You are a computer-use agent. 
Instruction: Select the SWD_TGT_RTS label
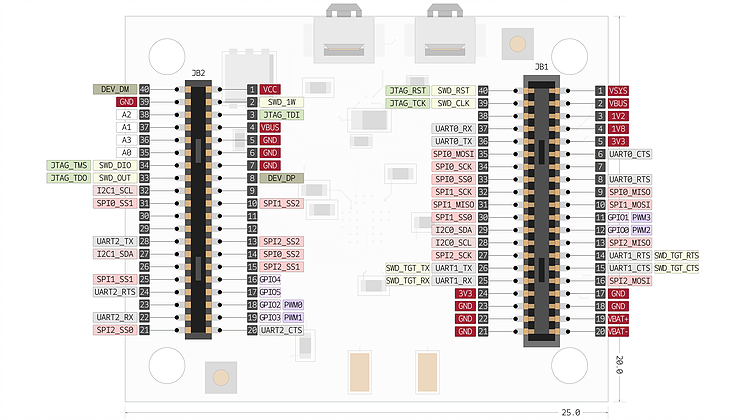point(677,255)
